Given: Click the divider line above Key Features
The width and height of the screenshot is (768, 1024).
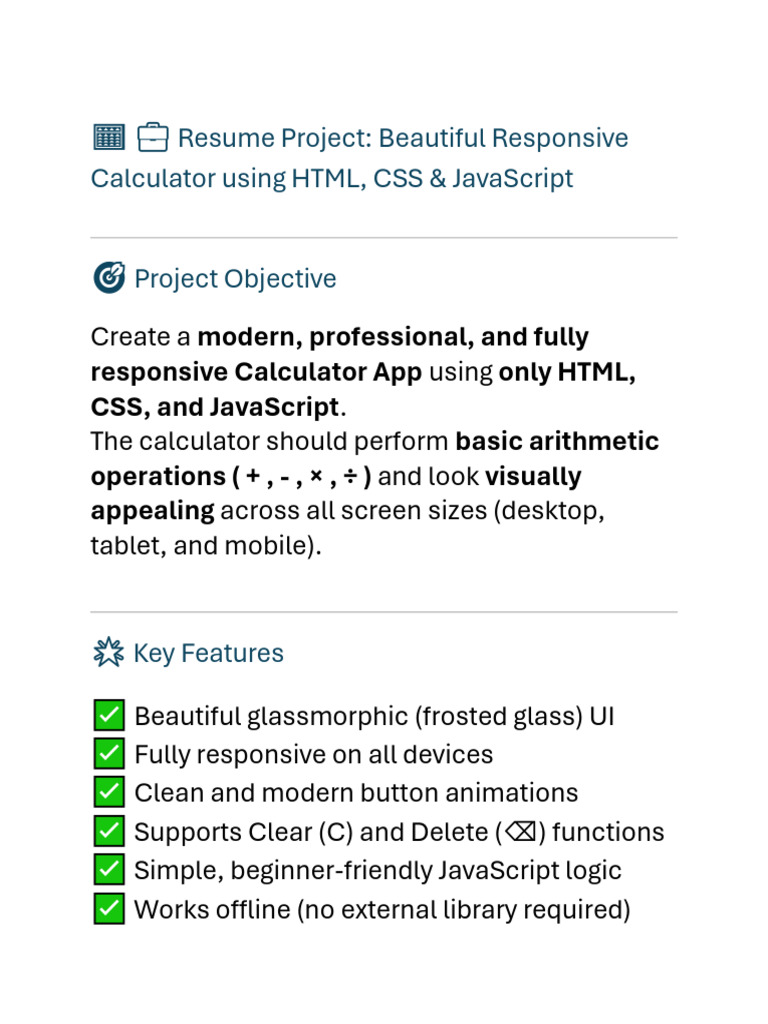Looking at the screenshot, I should click(x=384, y=612).
